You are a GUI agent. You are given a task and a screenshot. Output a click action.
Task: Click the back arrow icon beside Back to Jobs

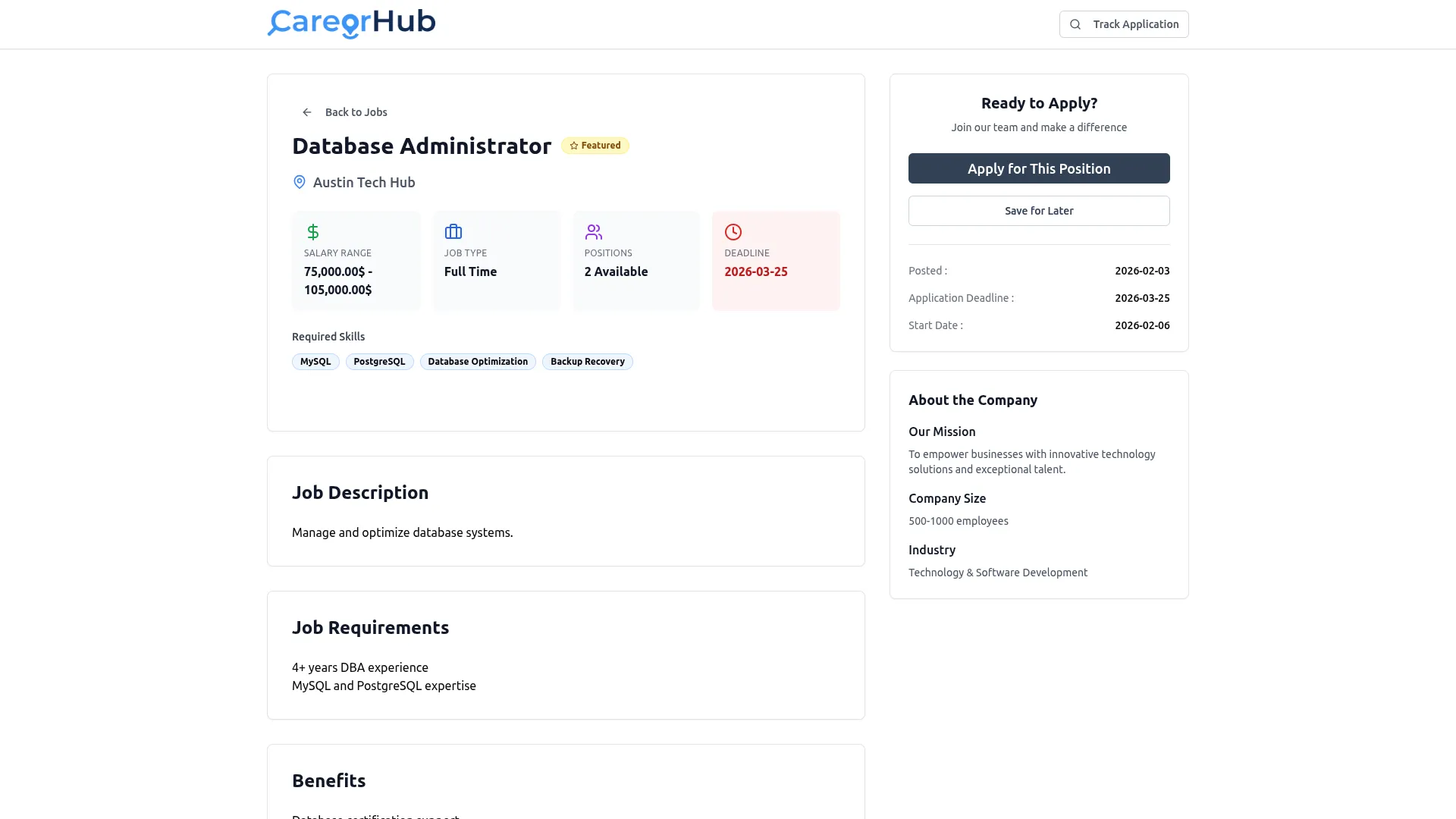pyautogui.click(x=307, y=112)
